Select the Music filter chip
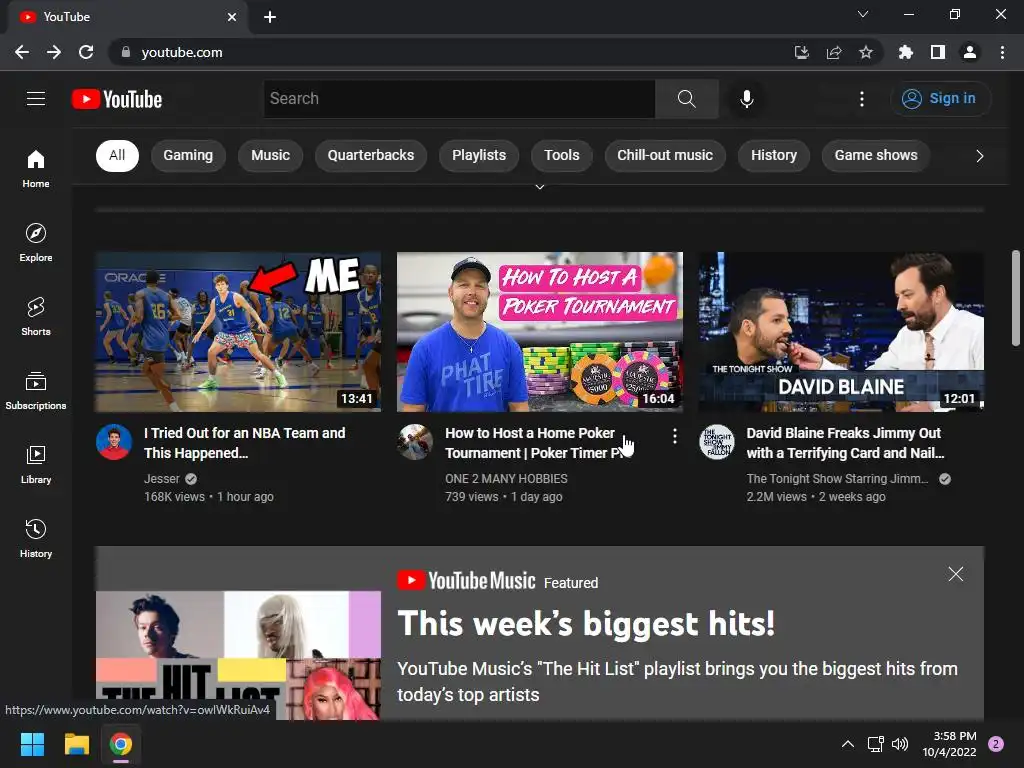 270,155
